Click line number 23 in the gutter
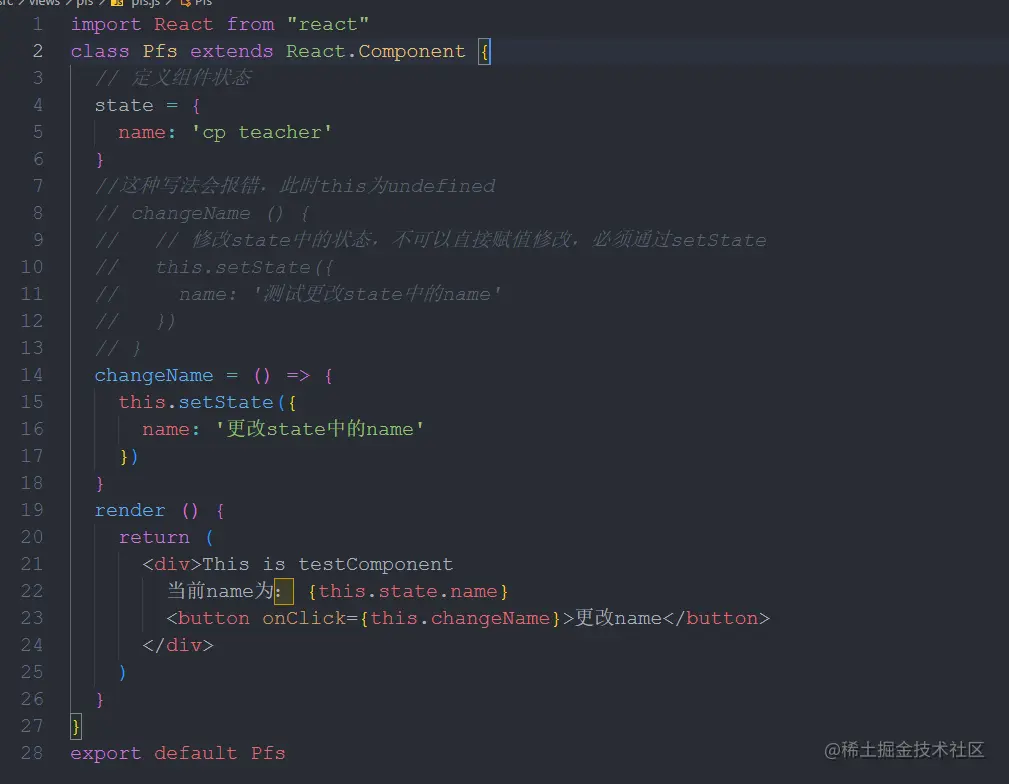This screenshot has height=784, width=1009. tap(32, 619)
